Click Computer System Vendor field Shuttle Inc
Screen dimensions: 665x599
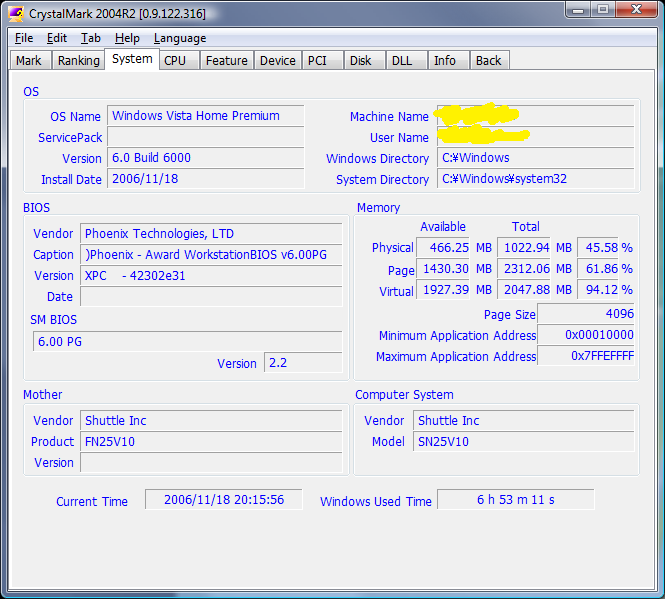coord(524,420)
